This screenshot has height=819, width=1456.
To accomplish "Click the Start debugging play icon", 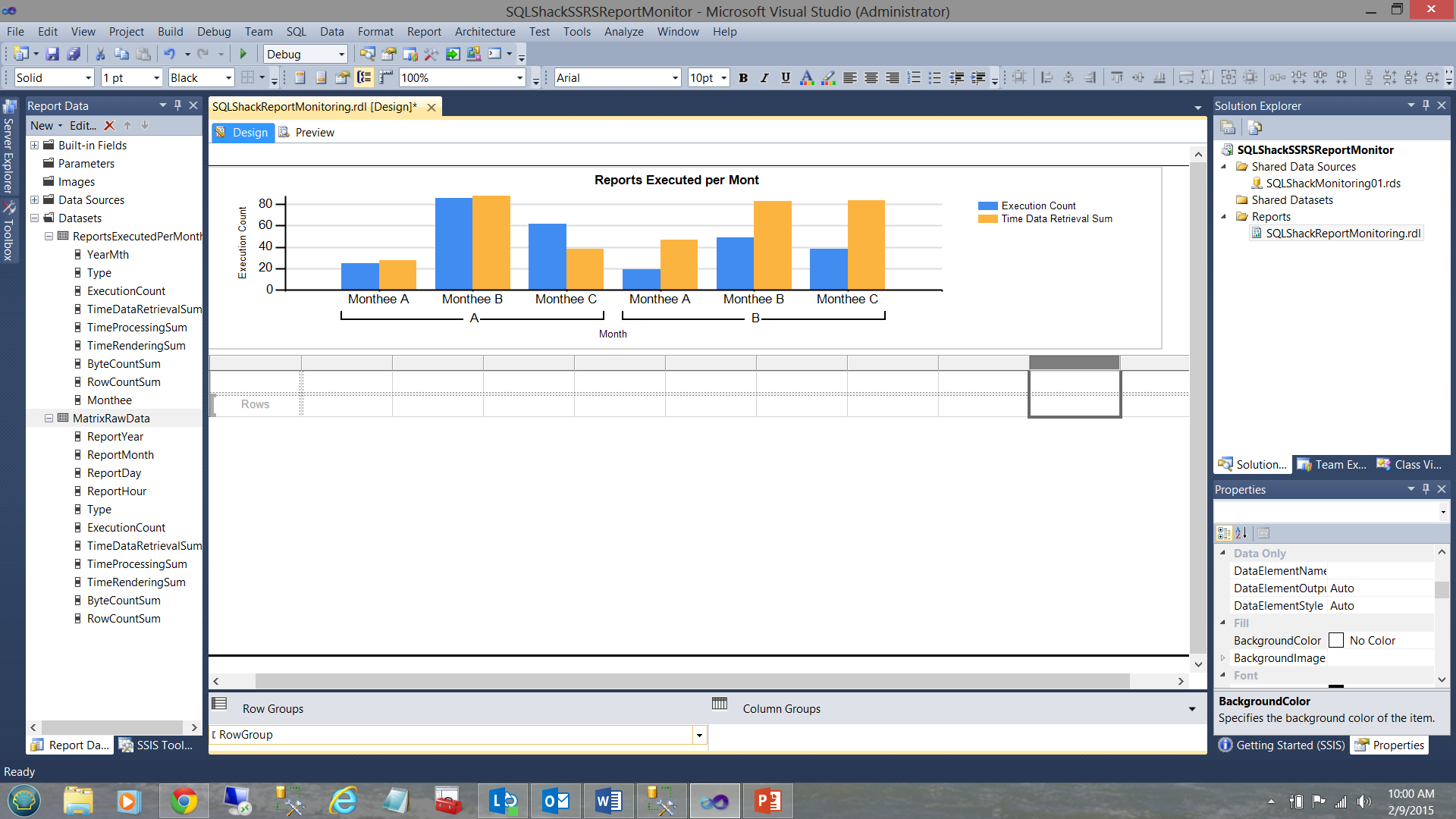I will 243,54.
